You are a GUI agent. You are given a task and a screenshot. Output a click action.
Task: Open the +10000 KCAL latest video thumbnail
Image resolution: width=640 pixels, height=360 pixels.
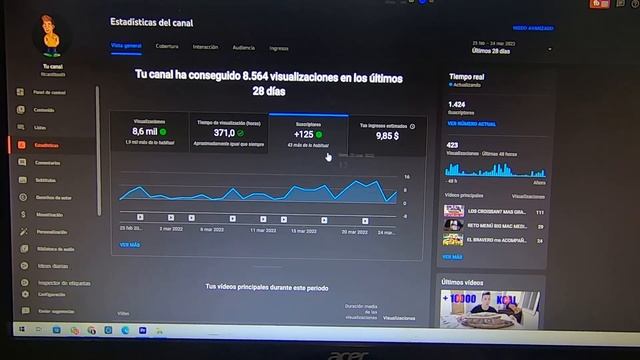point(489,309)
